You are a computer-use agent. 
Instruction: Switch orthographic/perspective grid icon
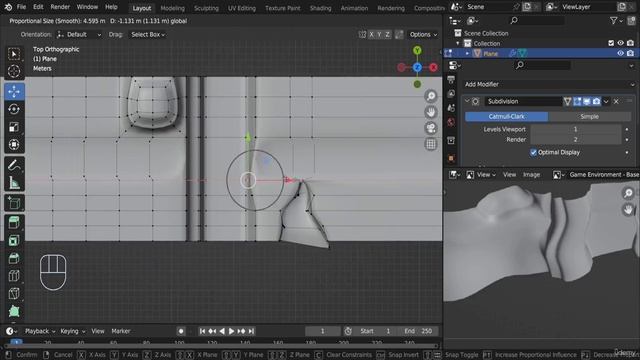(x=431, y=144)
